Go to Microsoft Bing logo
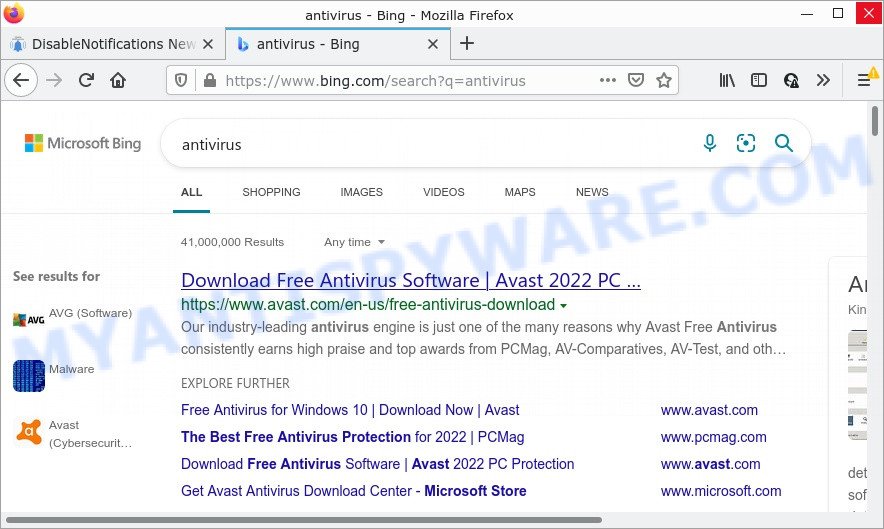The height and width of the screenshot is (529, 884). (x=83, y=143)
